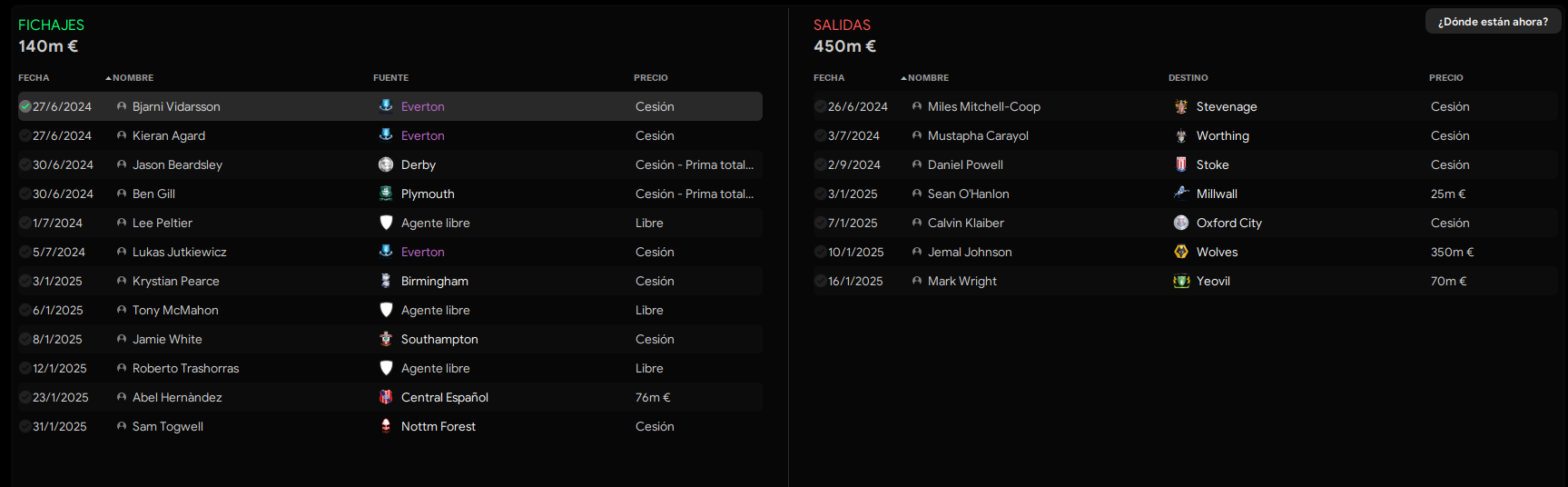1568x487 pixels.
Task: Toggle the row selector for Miles Mitchell-Coop
Action: (x=821, y=106)
